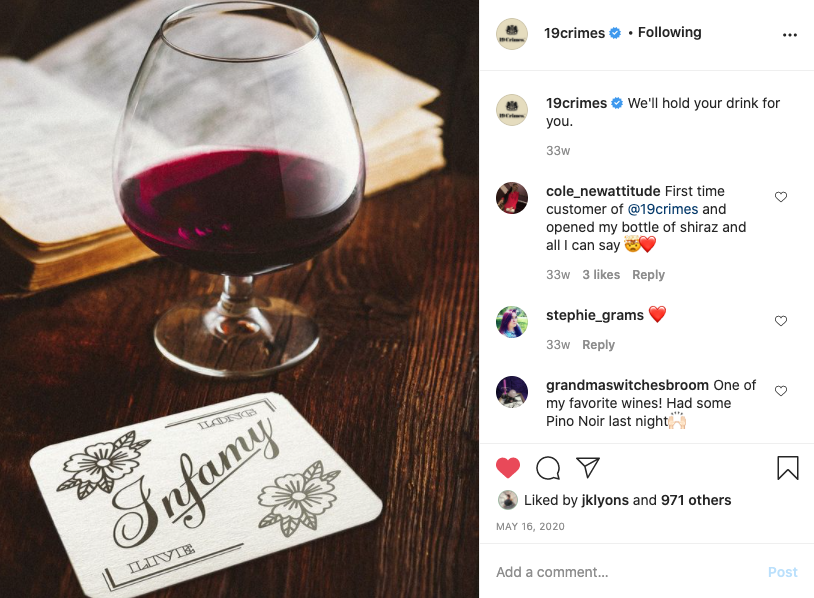The width and height of the screenshot is (814, 598).
Task: Focus the Add a comment field
Action: point(628,572)
